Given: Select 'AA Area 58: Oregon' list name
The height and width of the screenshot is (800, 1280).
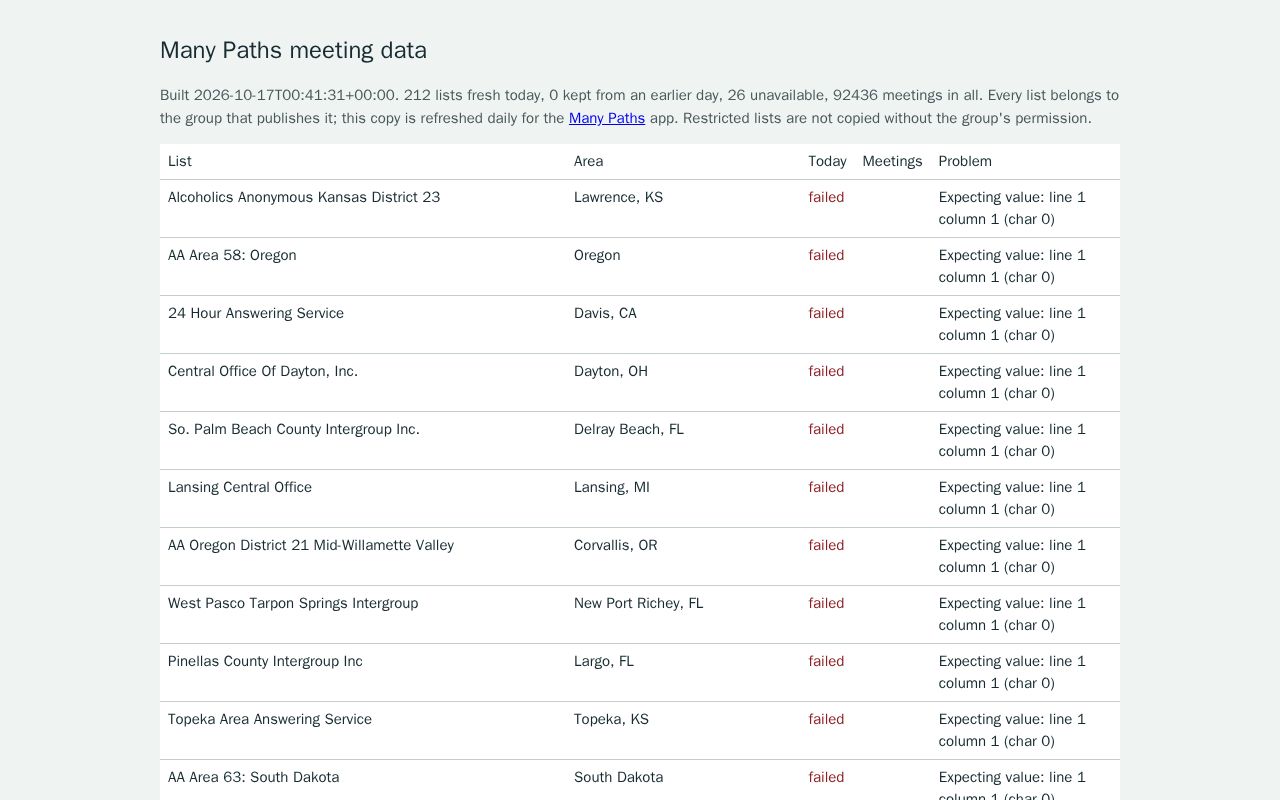Looking at the screenshot, I should click(232, 255).
